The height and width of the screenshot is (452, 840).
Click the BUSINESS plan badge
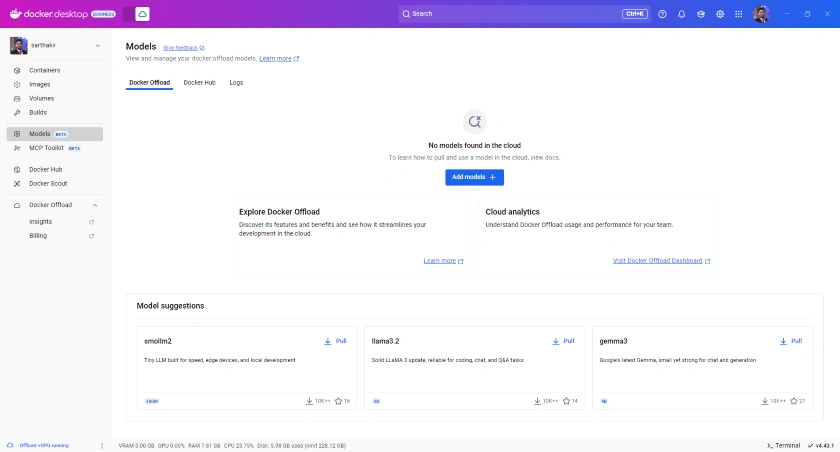(x=103, y=14)
